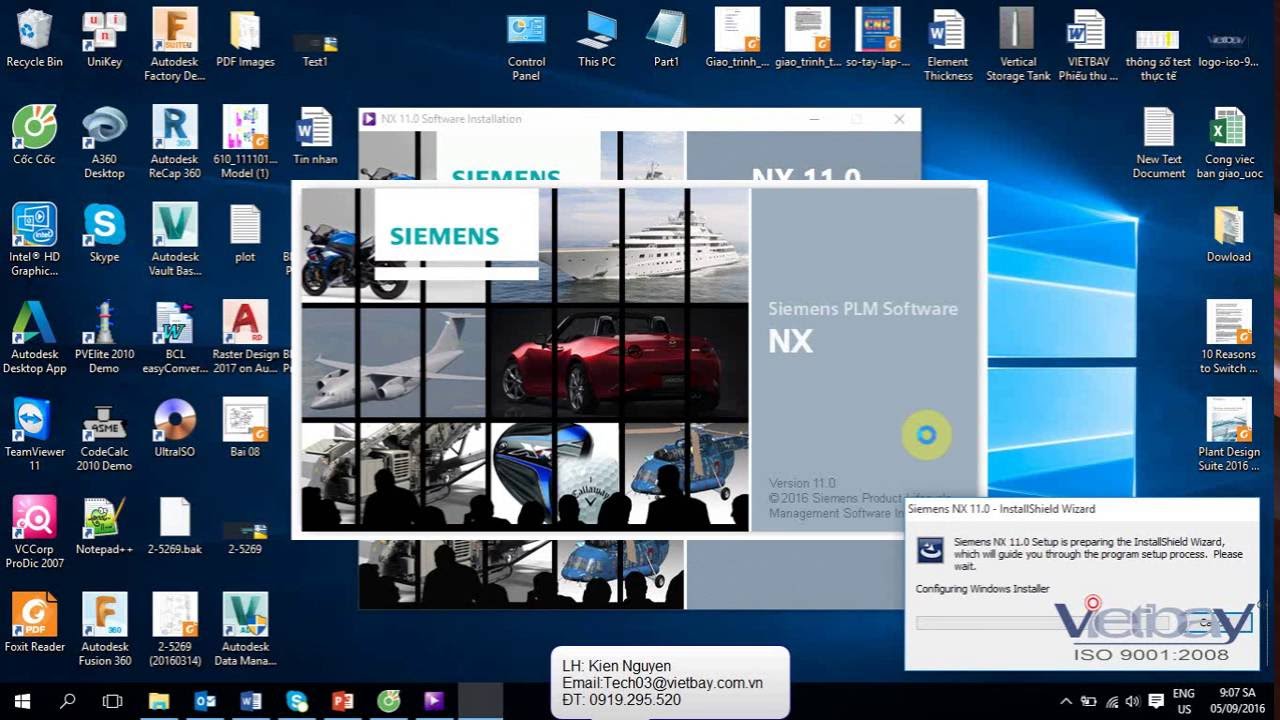This screenshot has height=720, width=1280.
Task: Open the plot file icon
Action: pos(245,233)
